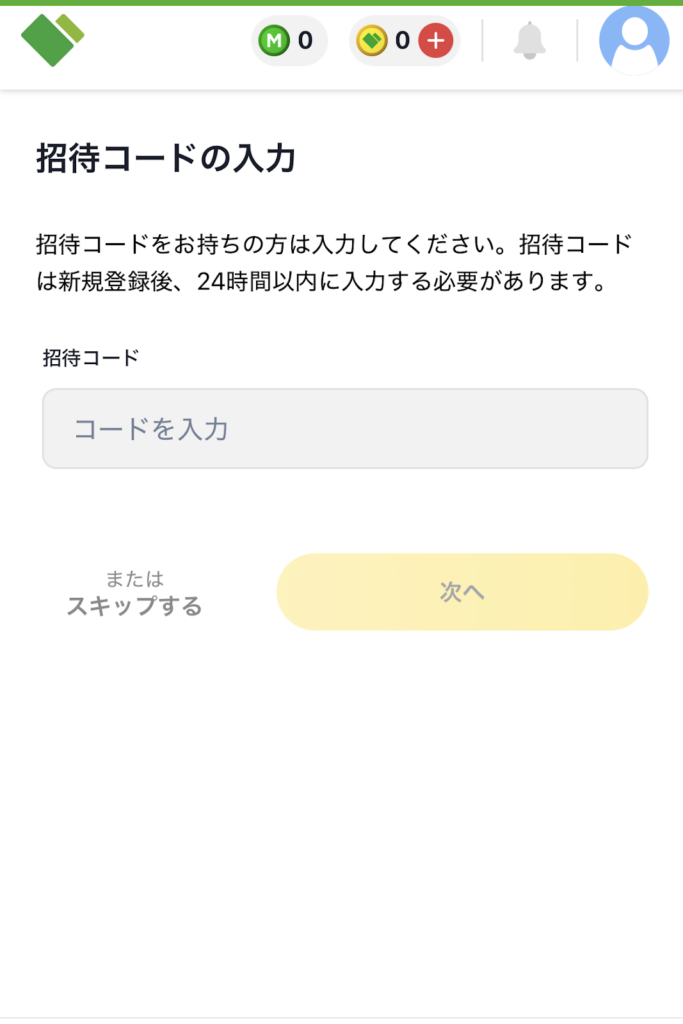Click the 招待コード field label
The height and width of the screenshot is (1024, 683).
pos(91,358)
